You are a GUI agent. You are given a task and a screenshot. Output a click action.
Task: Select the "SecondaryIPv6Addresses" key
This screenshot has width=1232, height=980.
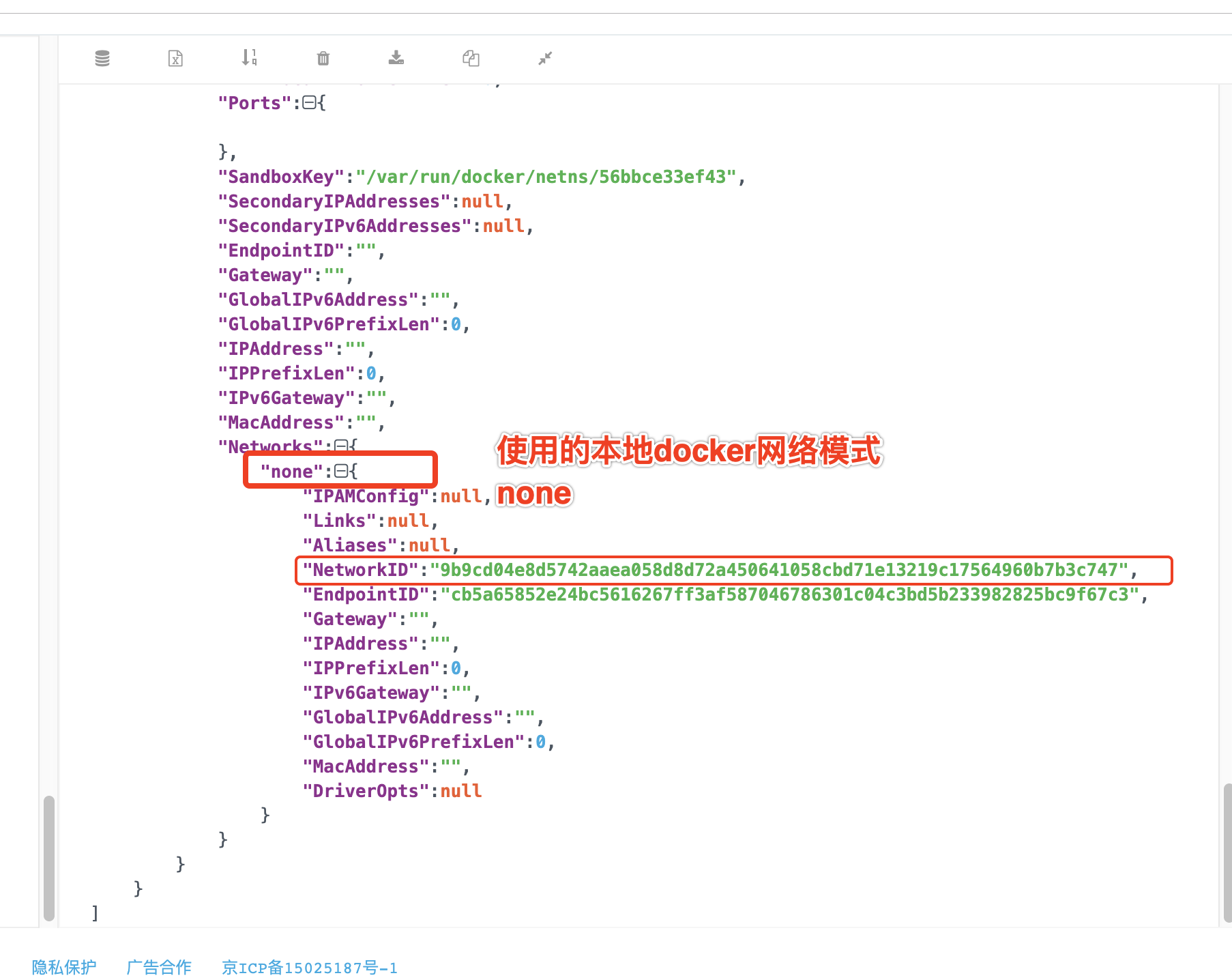pyautogui.click(x=344, y=226)
